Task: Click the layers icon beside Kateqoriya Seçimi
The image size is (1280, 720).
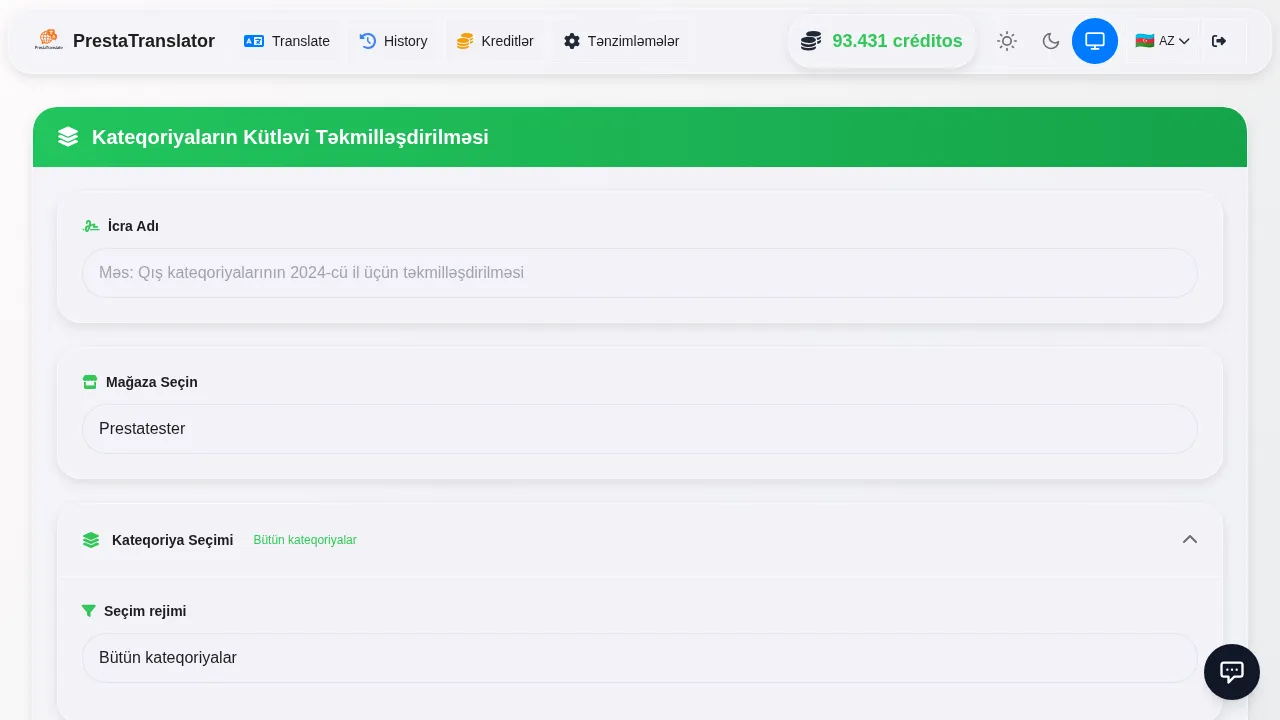Action: click(90, 540)
